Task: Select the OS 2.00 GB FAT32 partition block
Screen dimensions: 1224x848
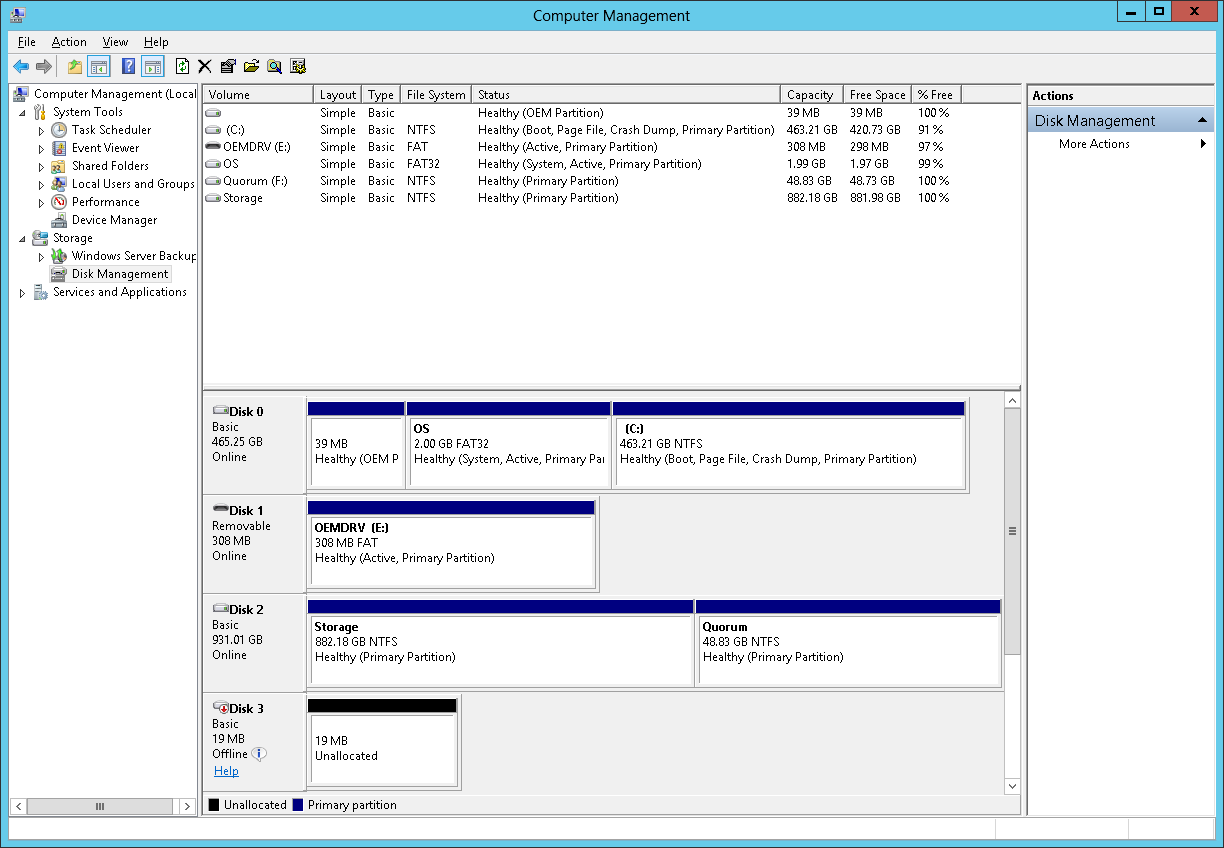Action: coord(508,445)
